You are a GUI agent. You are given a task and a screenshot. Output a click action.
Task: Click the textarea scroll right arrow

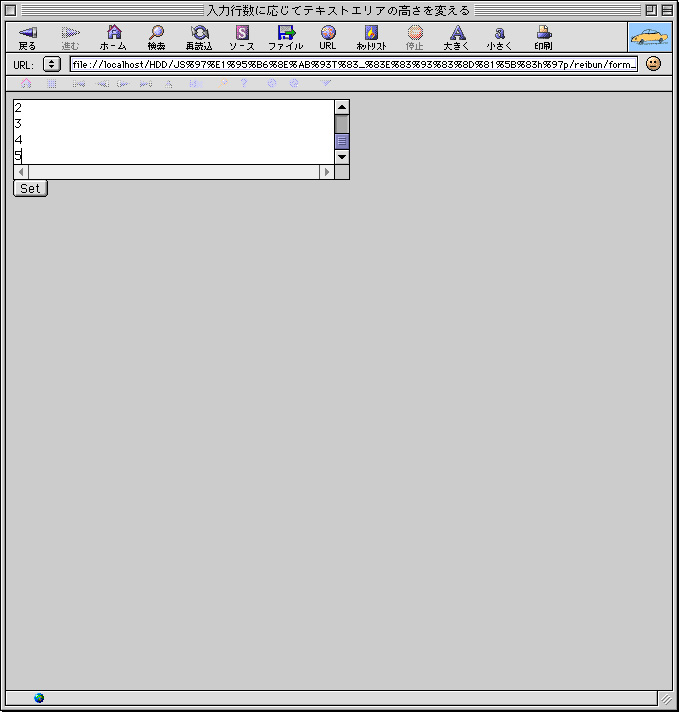coord(327,172)
